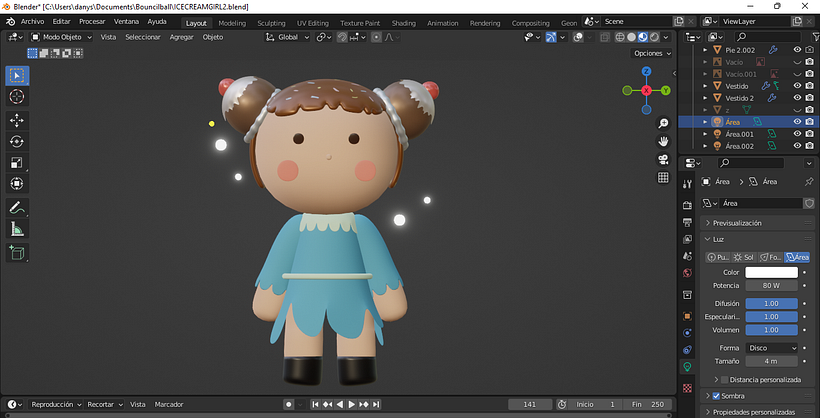Open the Ventana menu

point(127,22)
